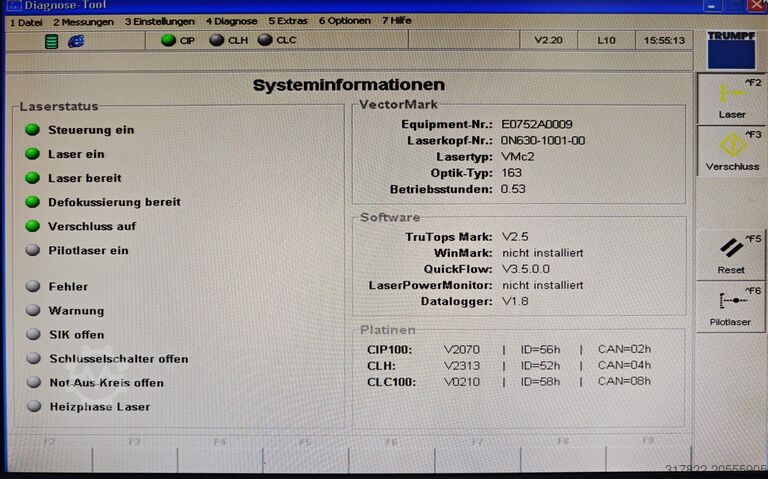Screen dimensions: 768x479
Task: Click the Verschluss F3 button
Action: coord(731,151)
